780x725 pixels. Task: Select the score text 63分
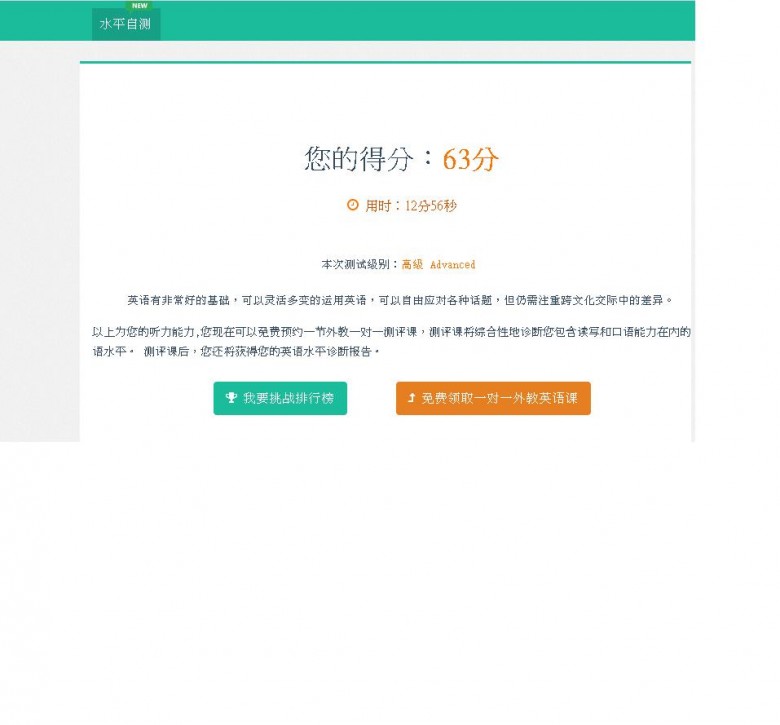[x=470, y=159]
